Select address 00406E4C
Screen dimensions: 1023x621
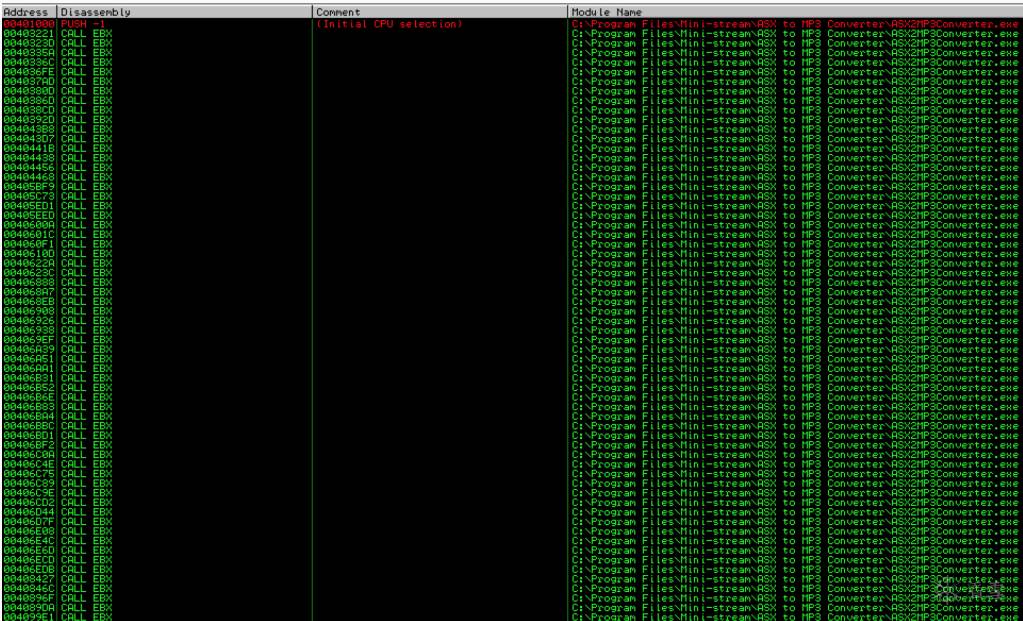(x=29, y=541)
